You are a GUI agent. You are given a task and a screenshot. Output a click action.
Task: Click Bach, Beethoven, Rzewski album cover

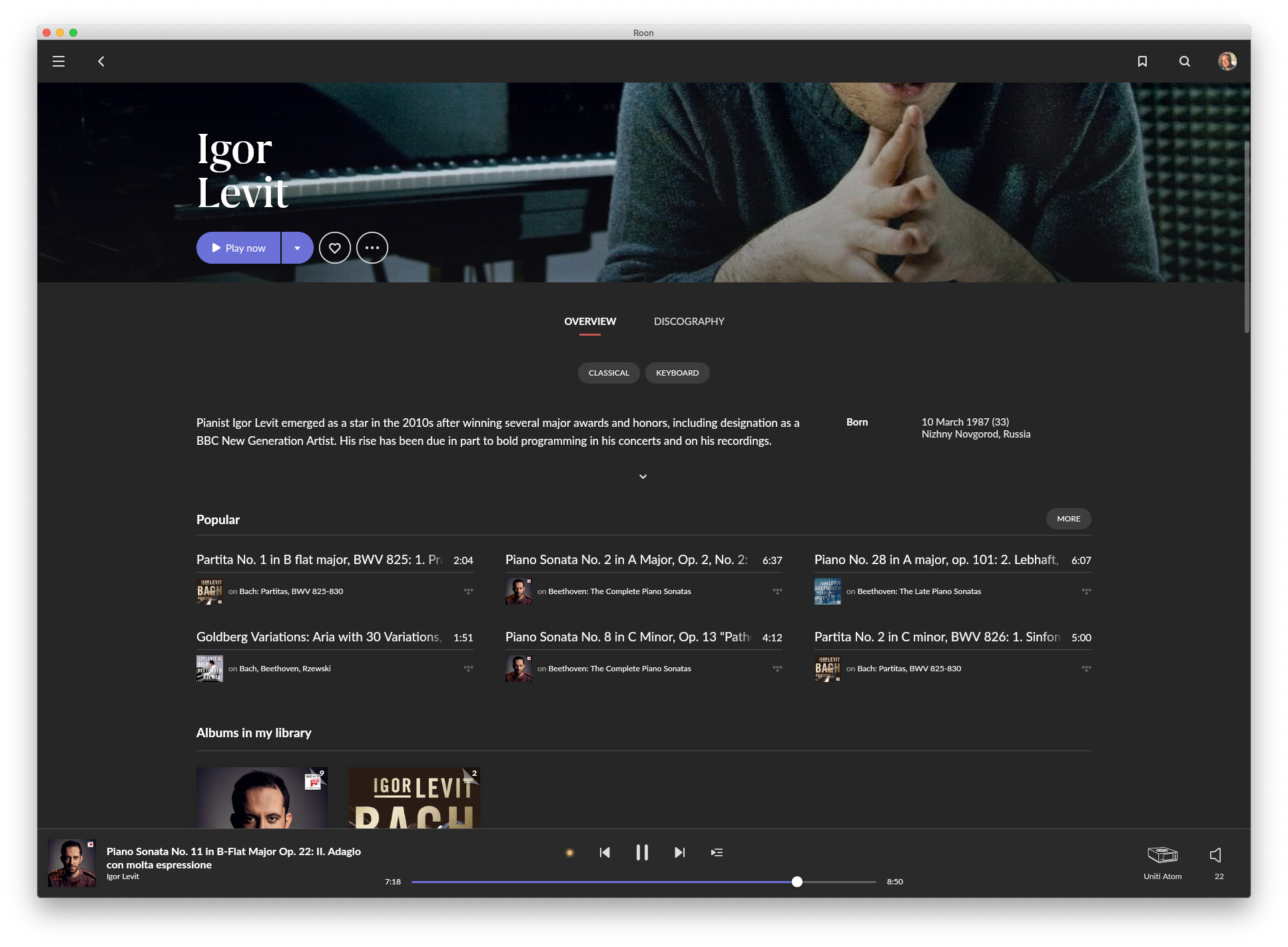pos(210,669)
